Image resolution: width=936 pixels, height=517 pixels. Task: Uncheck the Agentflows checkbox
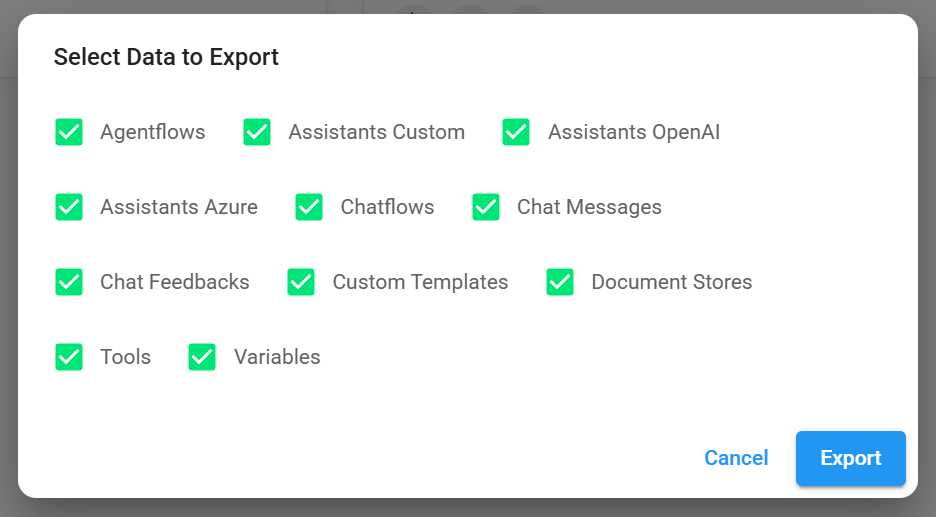click(x=69, y=132)
